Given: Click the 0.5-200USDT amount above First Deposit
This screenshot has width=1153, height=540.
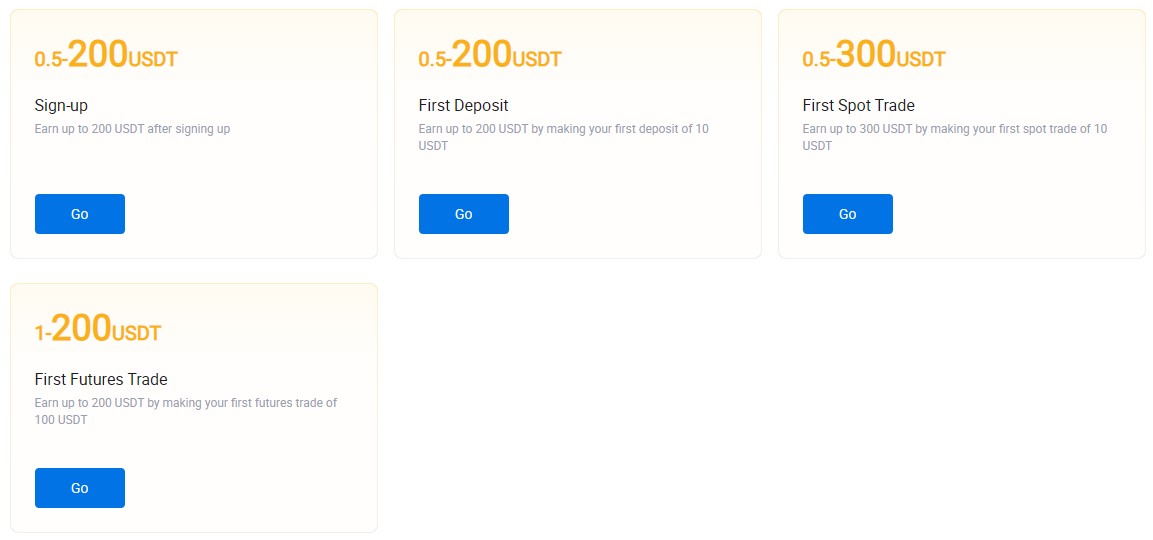Looking at the screenshot, I should (490, 55).
